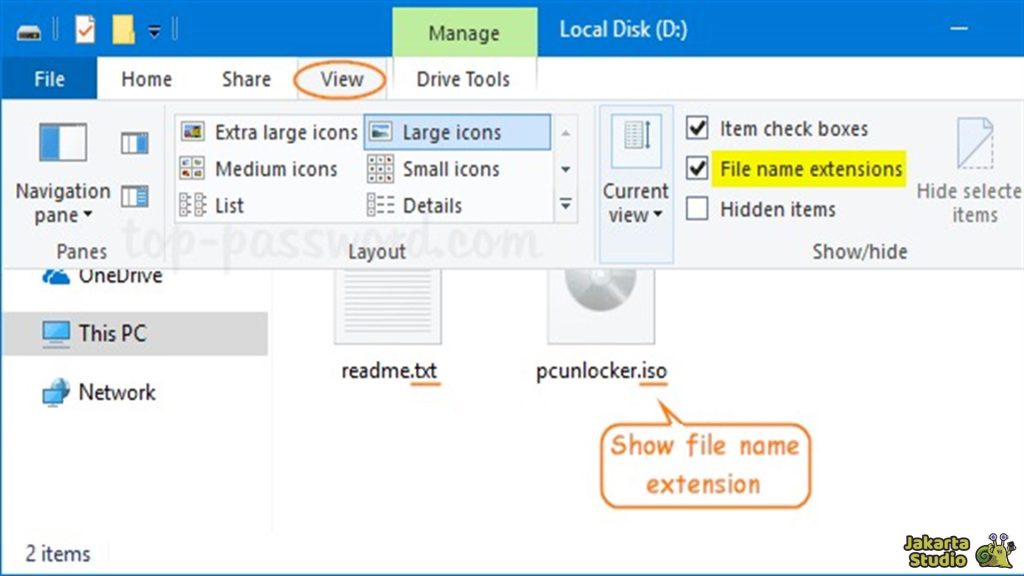Enable the Item check boxes option
The image size is (1024, 576).
coord(696,128)
